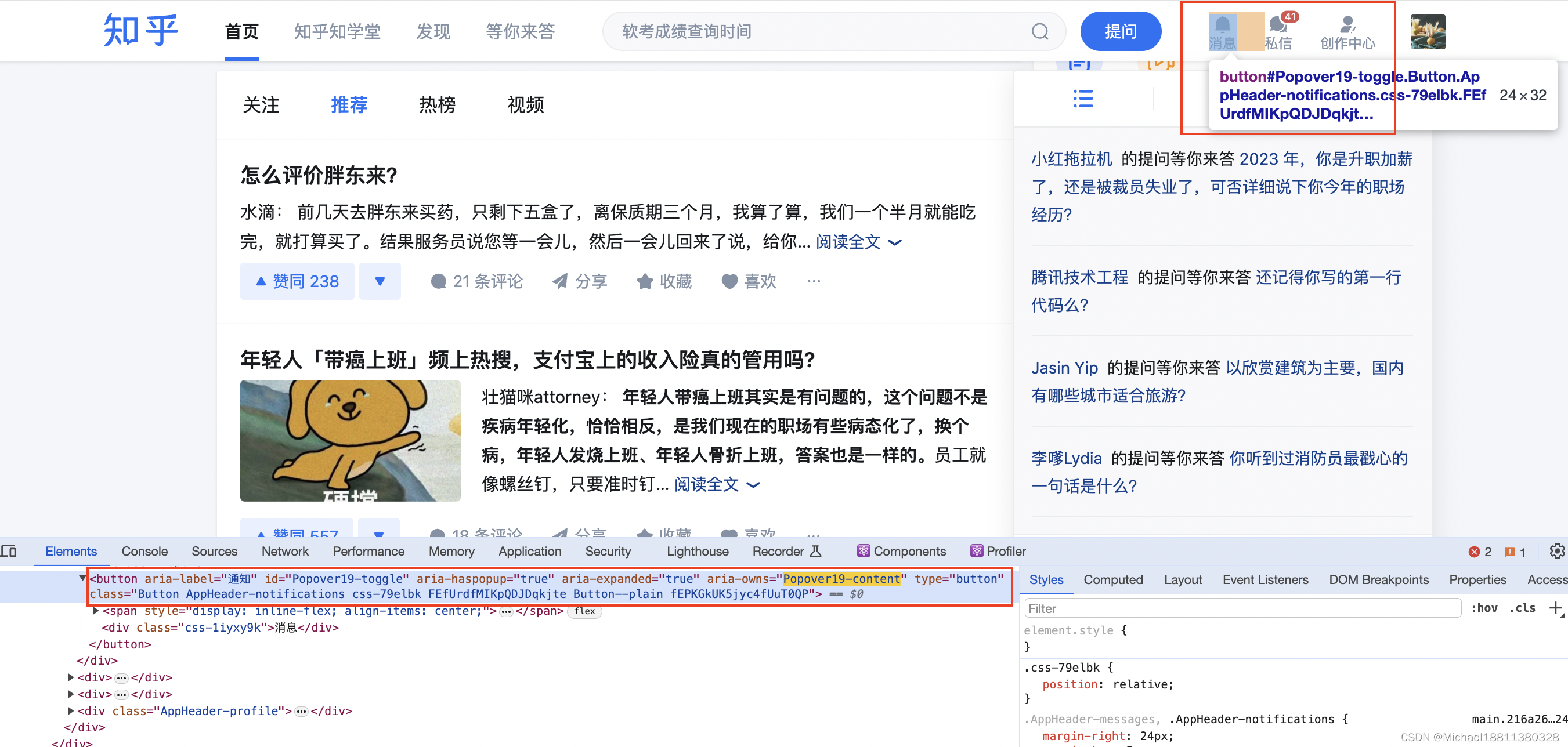Expand the AppHeader-profile div node
This screenshot has height=747, width=1568.
pos(70,710)
